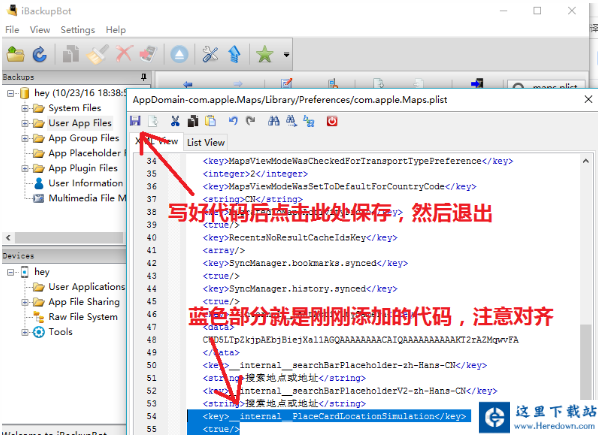The height and width of the screenshot is (435, 598).
Task: Click the blue up-arrow upload icon
Action: coord(234,54)
